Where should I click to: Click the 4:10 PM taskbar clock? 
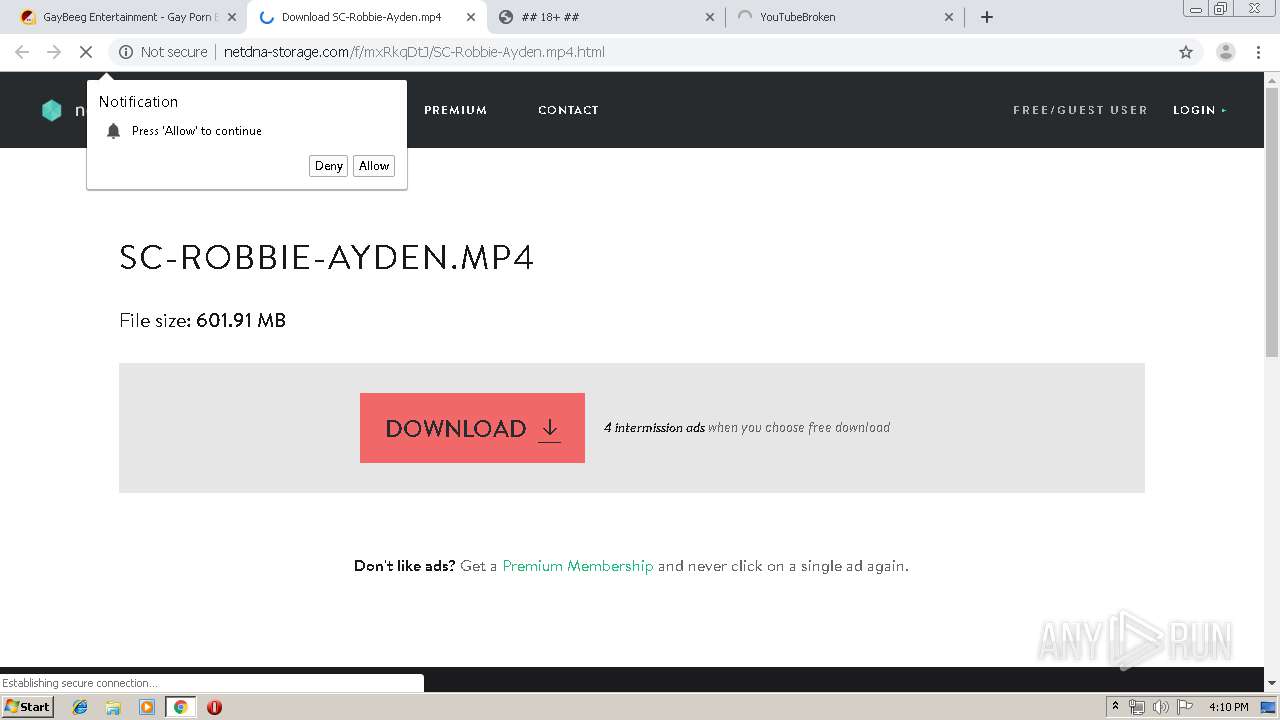tap(1229, 707)
